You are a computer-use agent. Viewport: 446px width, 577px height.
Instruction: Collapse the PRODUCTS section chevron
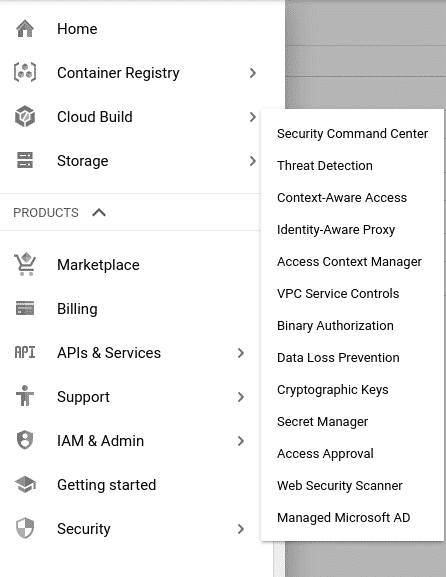(x=99, y=212)
